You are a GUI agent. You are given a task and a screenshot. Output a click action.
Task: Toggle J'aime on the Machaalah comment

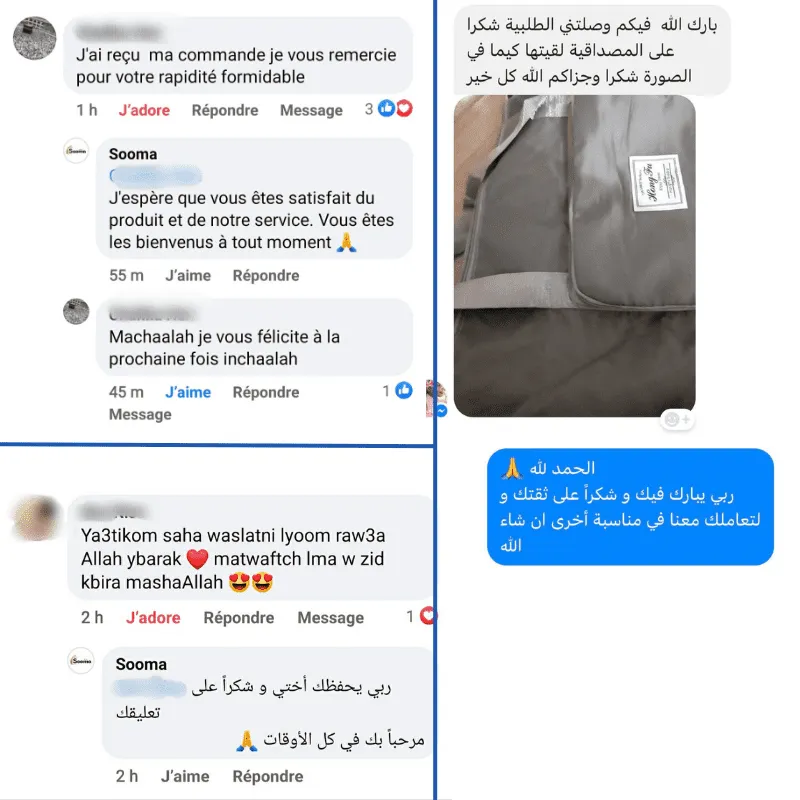coord(188,392)
